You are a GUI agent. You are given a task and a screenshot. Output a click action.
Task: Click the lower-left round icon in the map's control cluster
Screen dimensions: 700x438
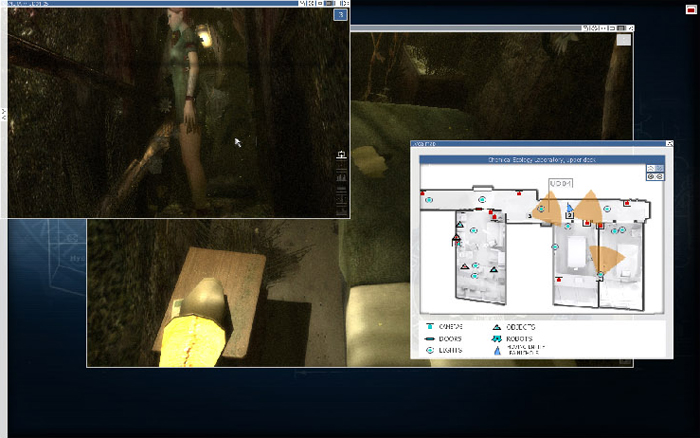coord(651,176)
